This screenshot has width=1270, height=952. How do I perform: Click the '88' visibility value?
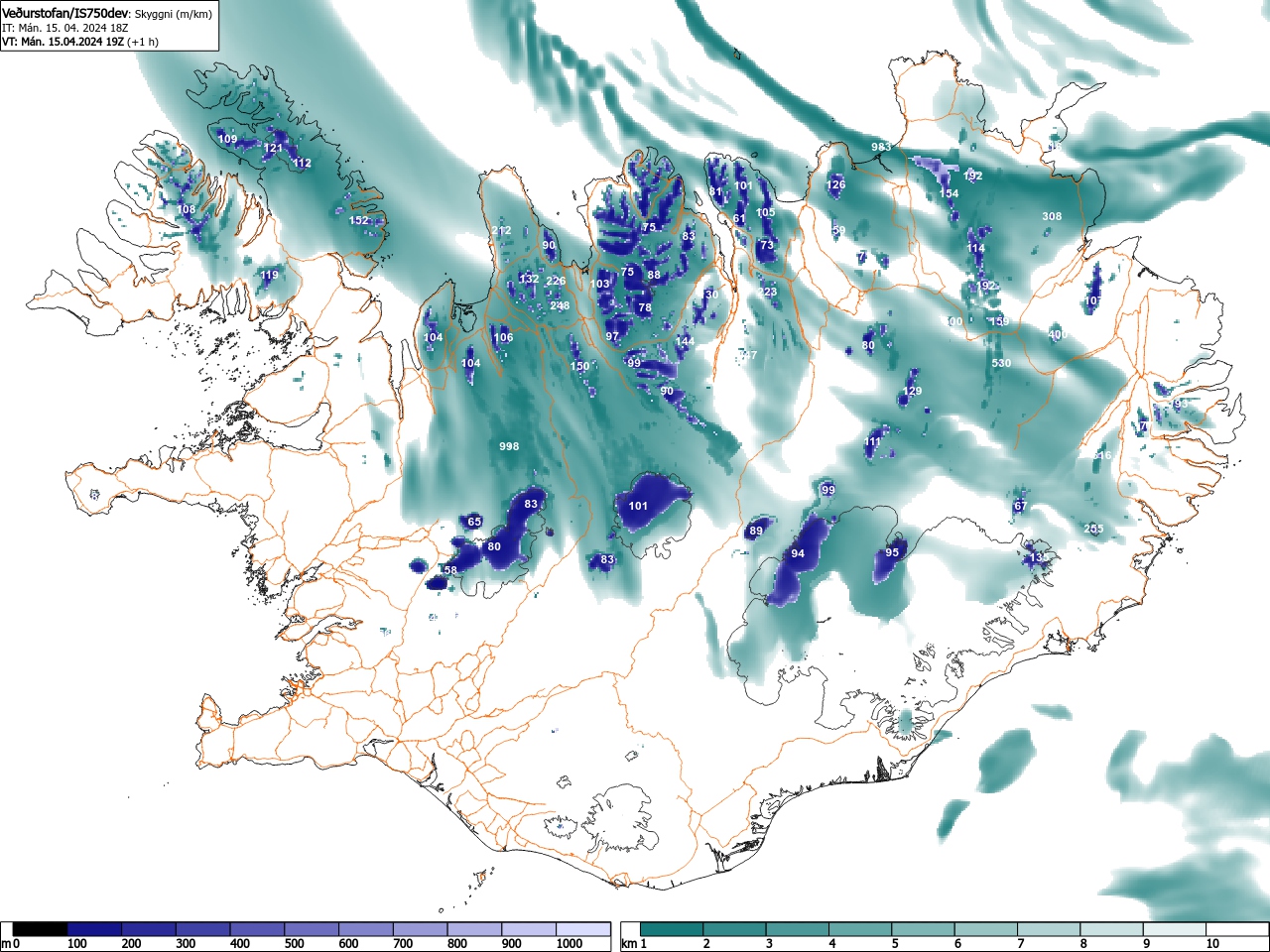(x=654, y=275)
